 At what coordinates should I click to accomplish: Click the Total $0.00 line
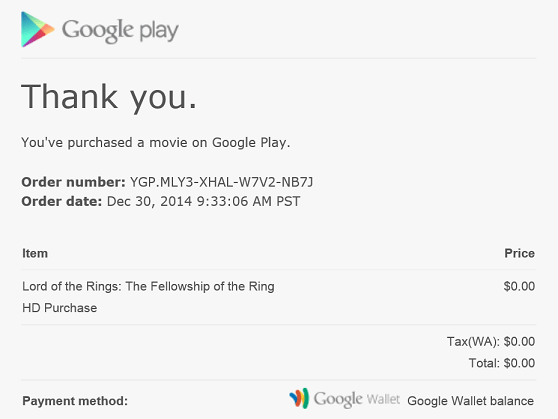coord(502,363)
